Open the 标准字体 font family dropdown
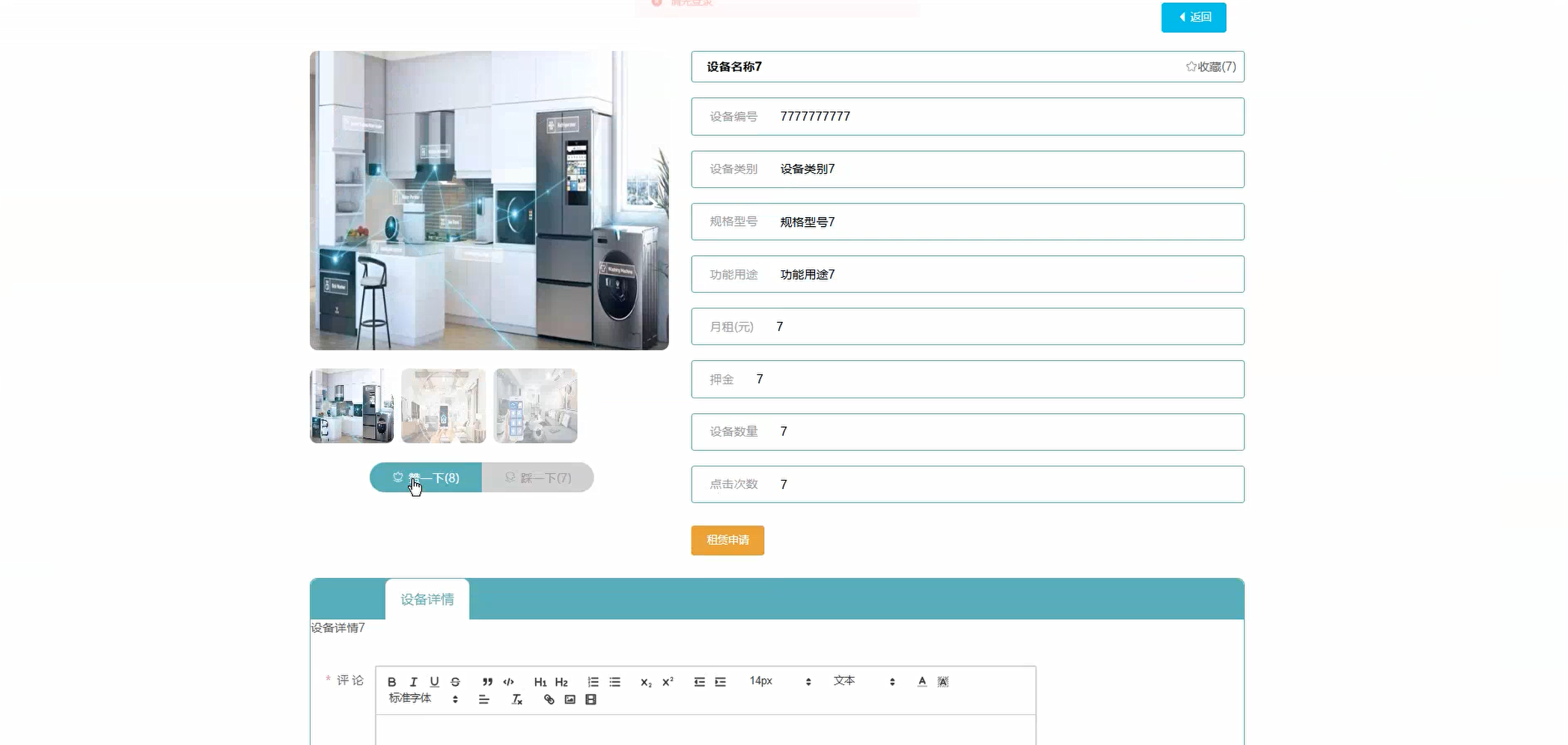The height and width of the screenshot is (745, 1568). [x=424, y=699]
